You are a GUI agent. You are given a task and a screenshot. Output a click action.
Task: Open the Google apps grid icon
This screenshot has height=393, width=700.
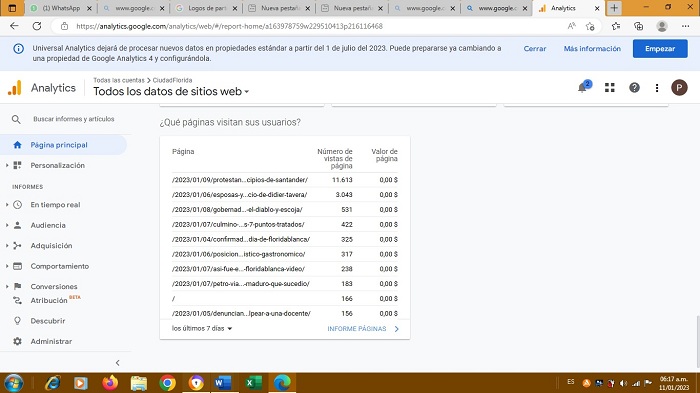click(610, 88)
